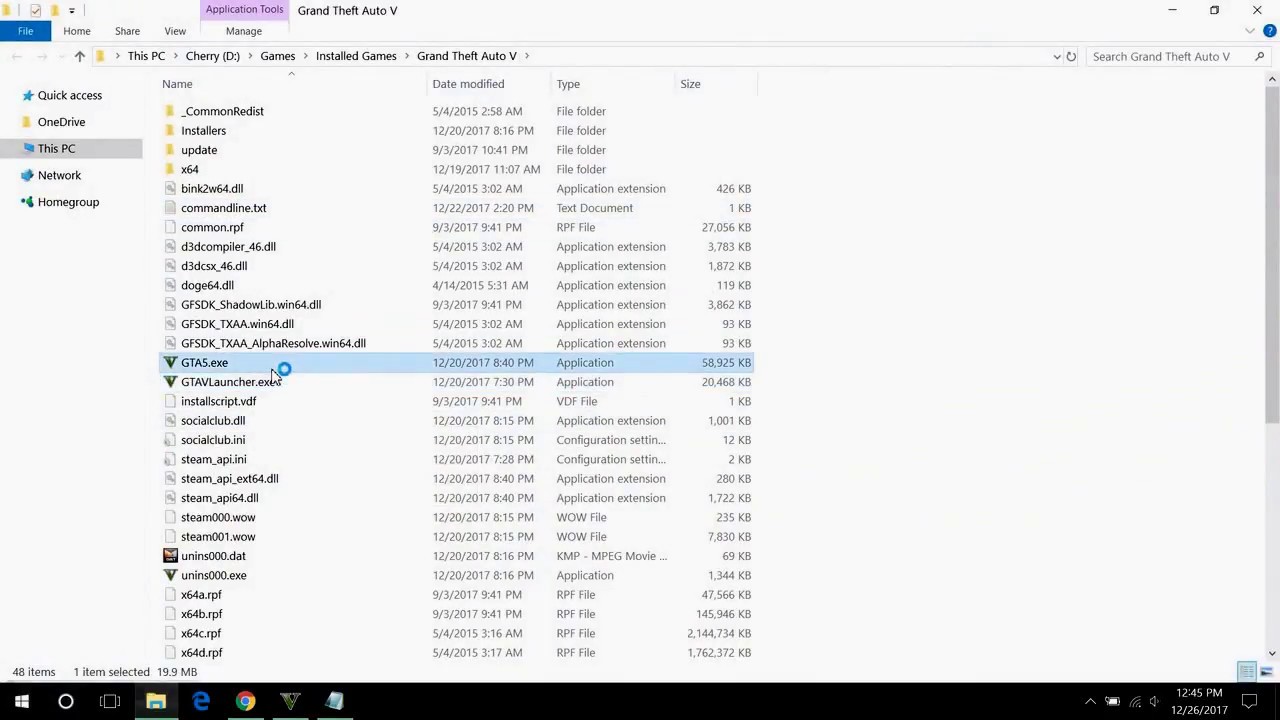
Task: Click the Network icon in sidebar
Action: pyautogui.click(x=27, y=175)
